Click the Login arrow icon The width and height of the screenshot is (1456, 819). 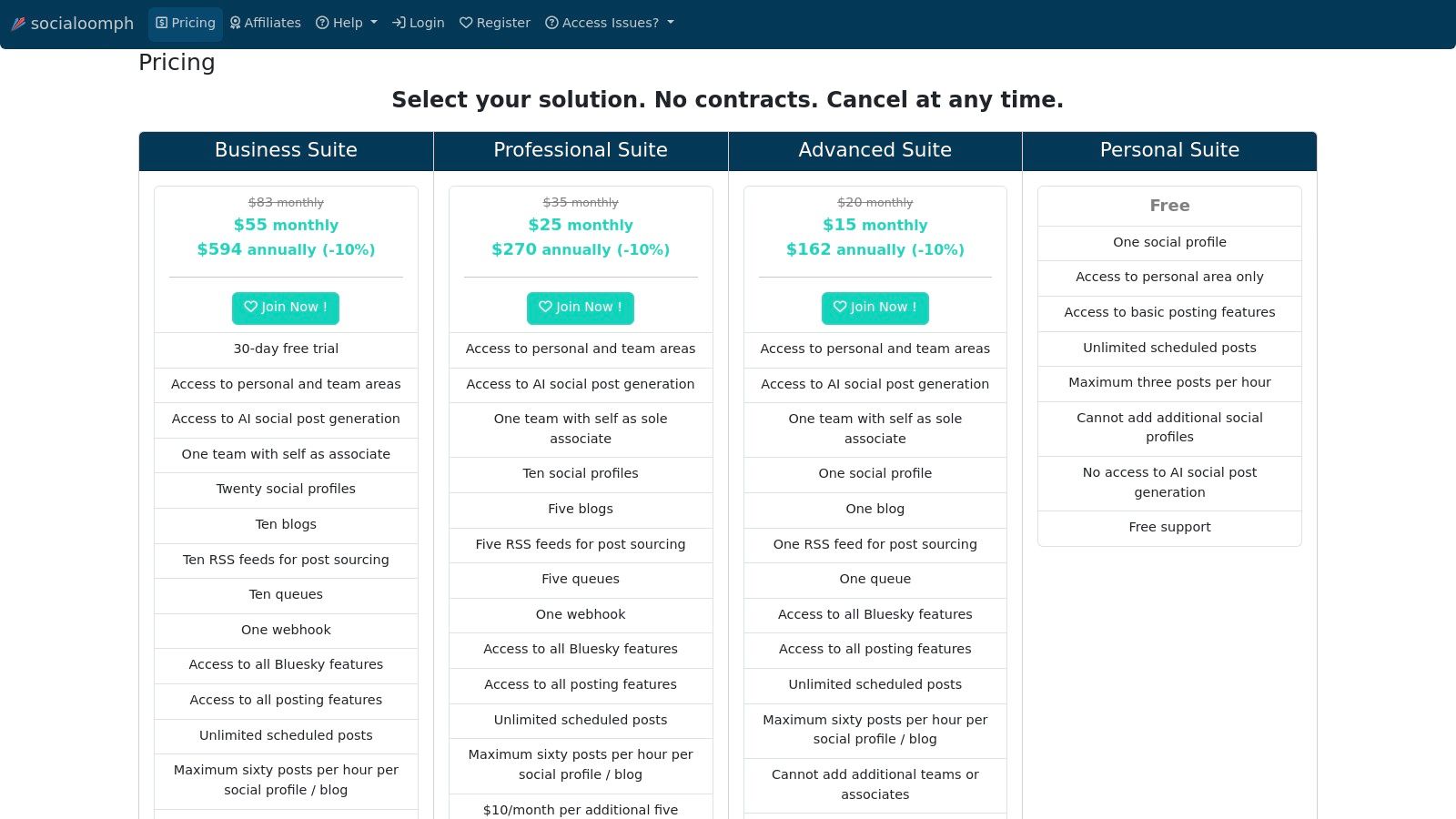pyautogui.click(x=399, y=23)
